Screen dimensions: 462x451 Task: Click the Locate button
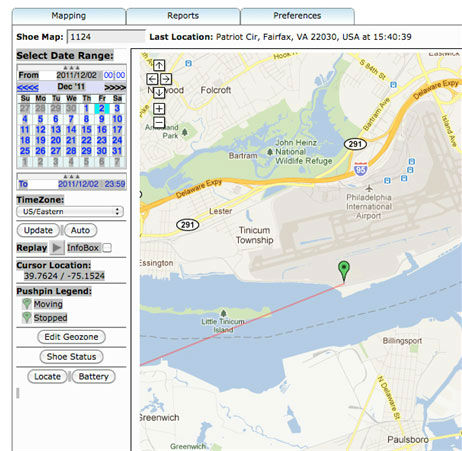(47, 376)
